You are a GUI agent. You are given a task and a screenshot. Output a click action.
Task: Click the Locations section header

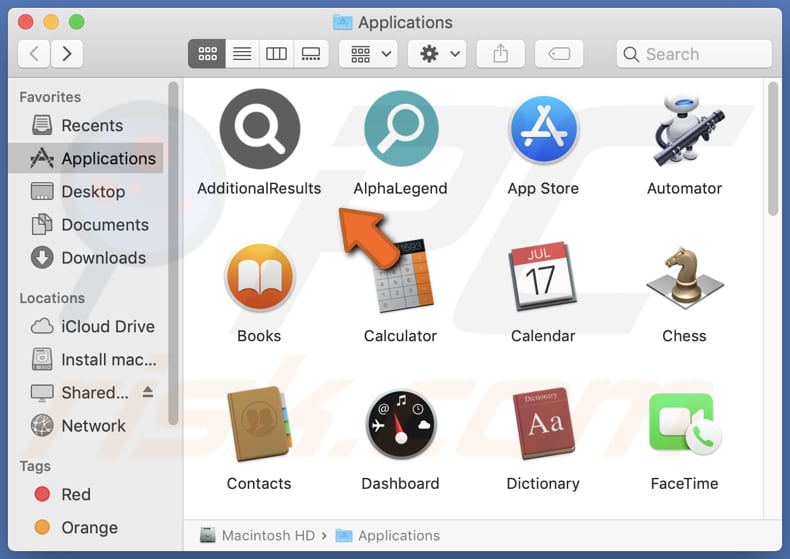(52, 298)
